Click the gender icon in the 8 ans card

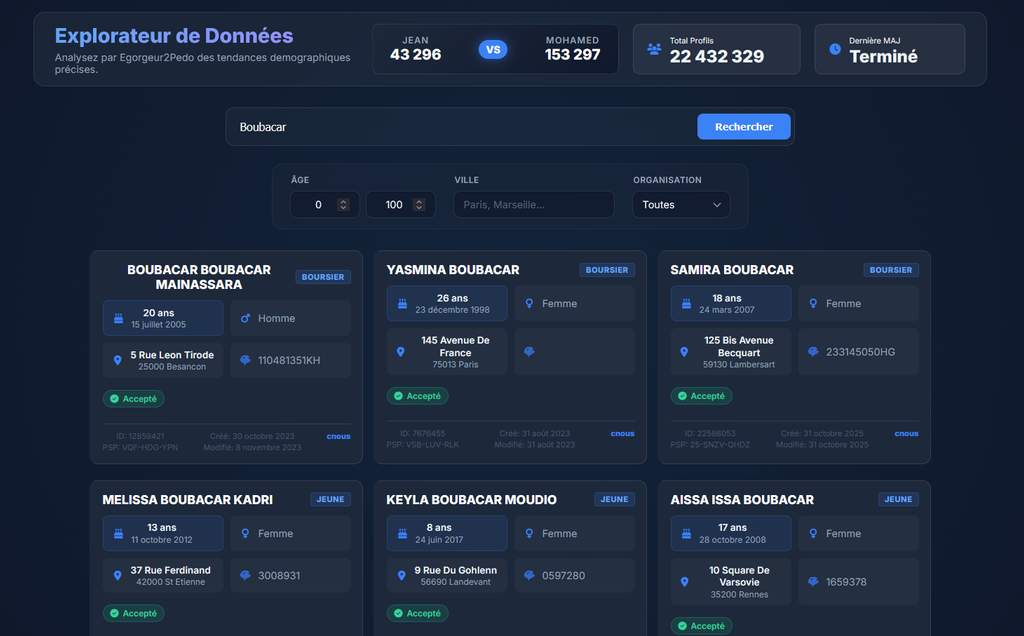click(x=530, y=533)
